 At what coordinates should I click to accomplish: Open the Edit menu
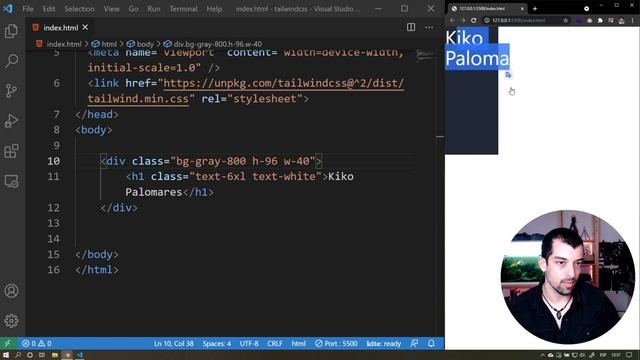(x=49, y=9)
